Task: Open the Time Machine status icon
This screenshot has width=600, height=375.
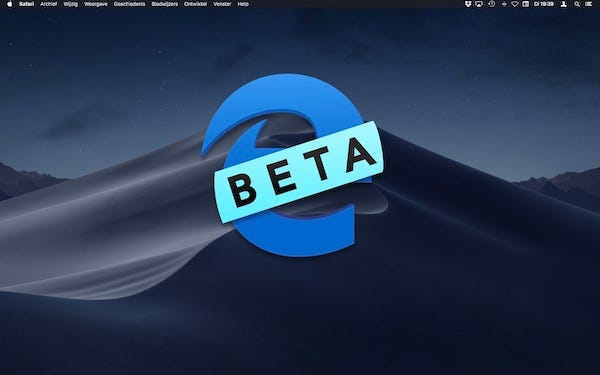Action: (492, 4)
